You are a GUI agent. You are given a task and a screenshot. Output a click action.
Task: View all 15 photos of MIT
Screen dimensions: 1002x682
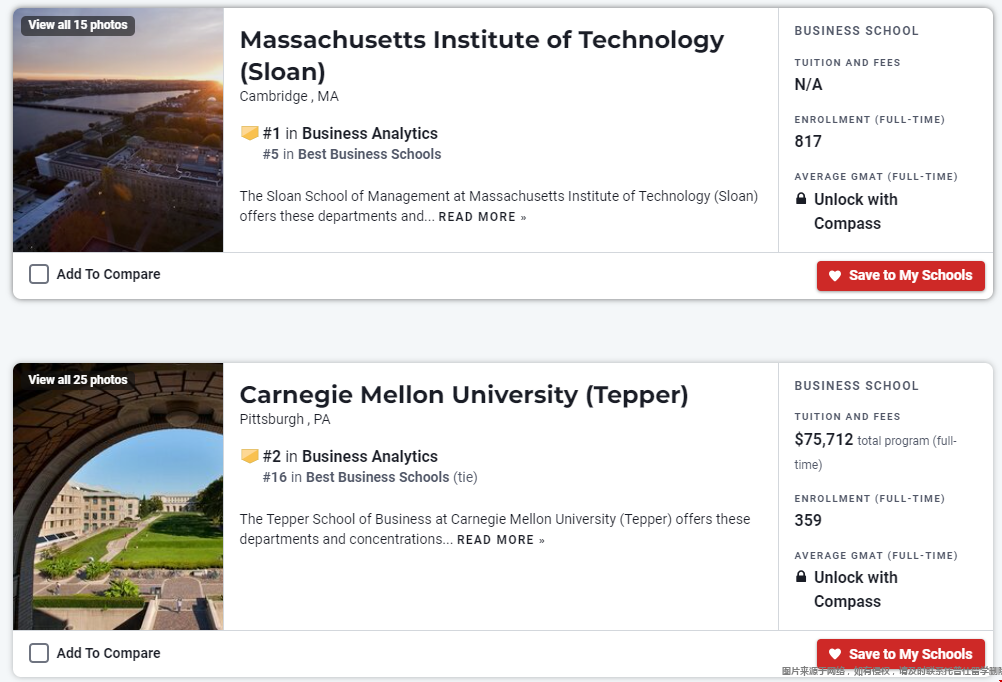[78, 25]
